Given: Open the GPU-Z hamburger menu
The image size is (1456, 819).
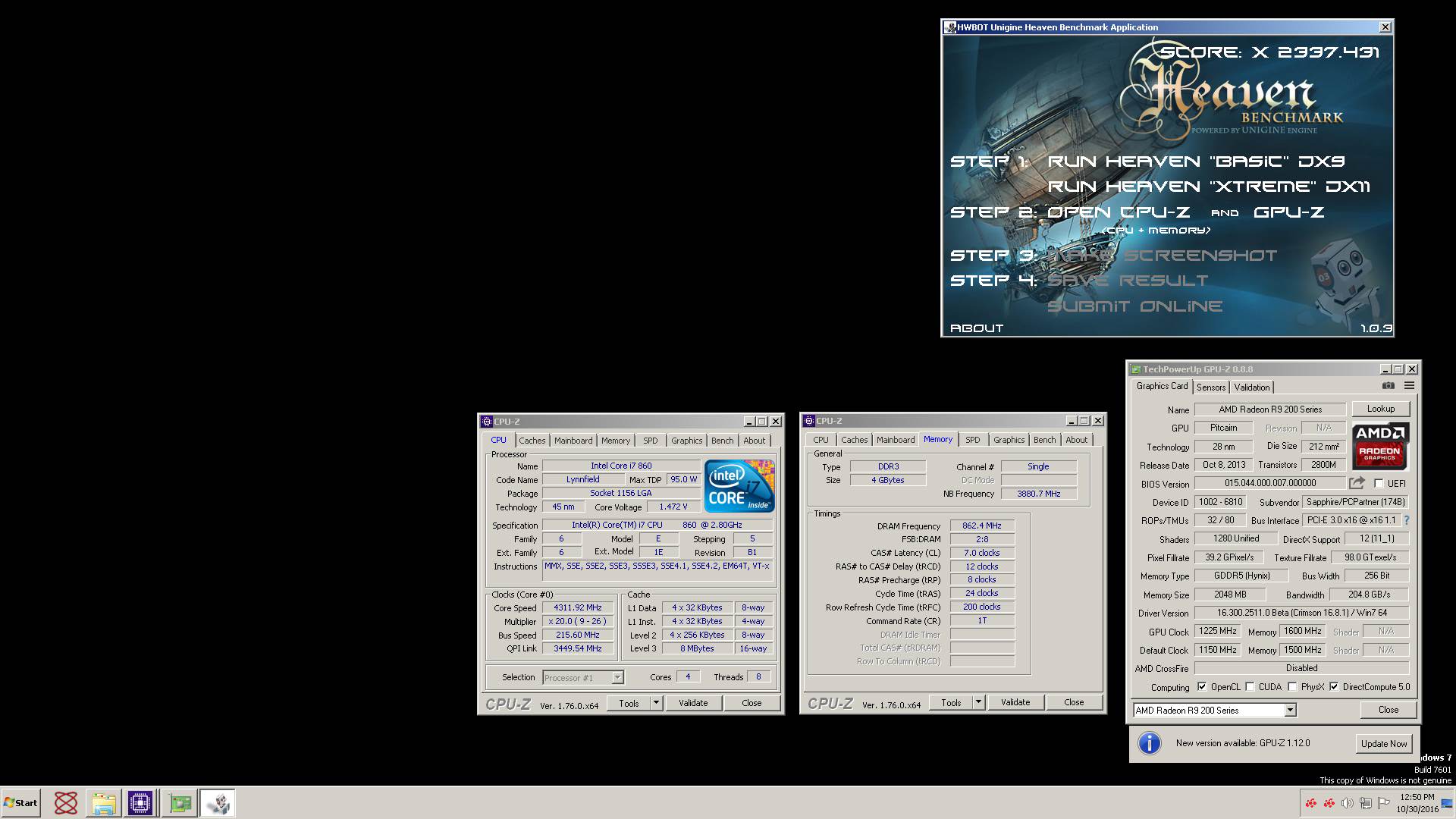Looking at the screenshot, I should click(x=1409, y=386).
